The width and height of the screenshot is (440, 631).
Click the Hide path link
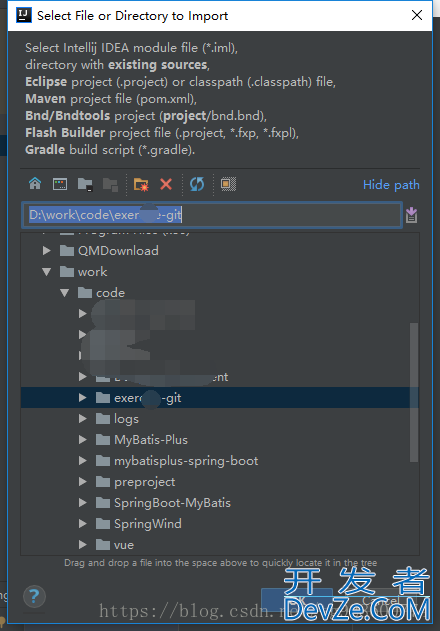point(391,185)
